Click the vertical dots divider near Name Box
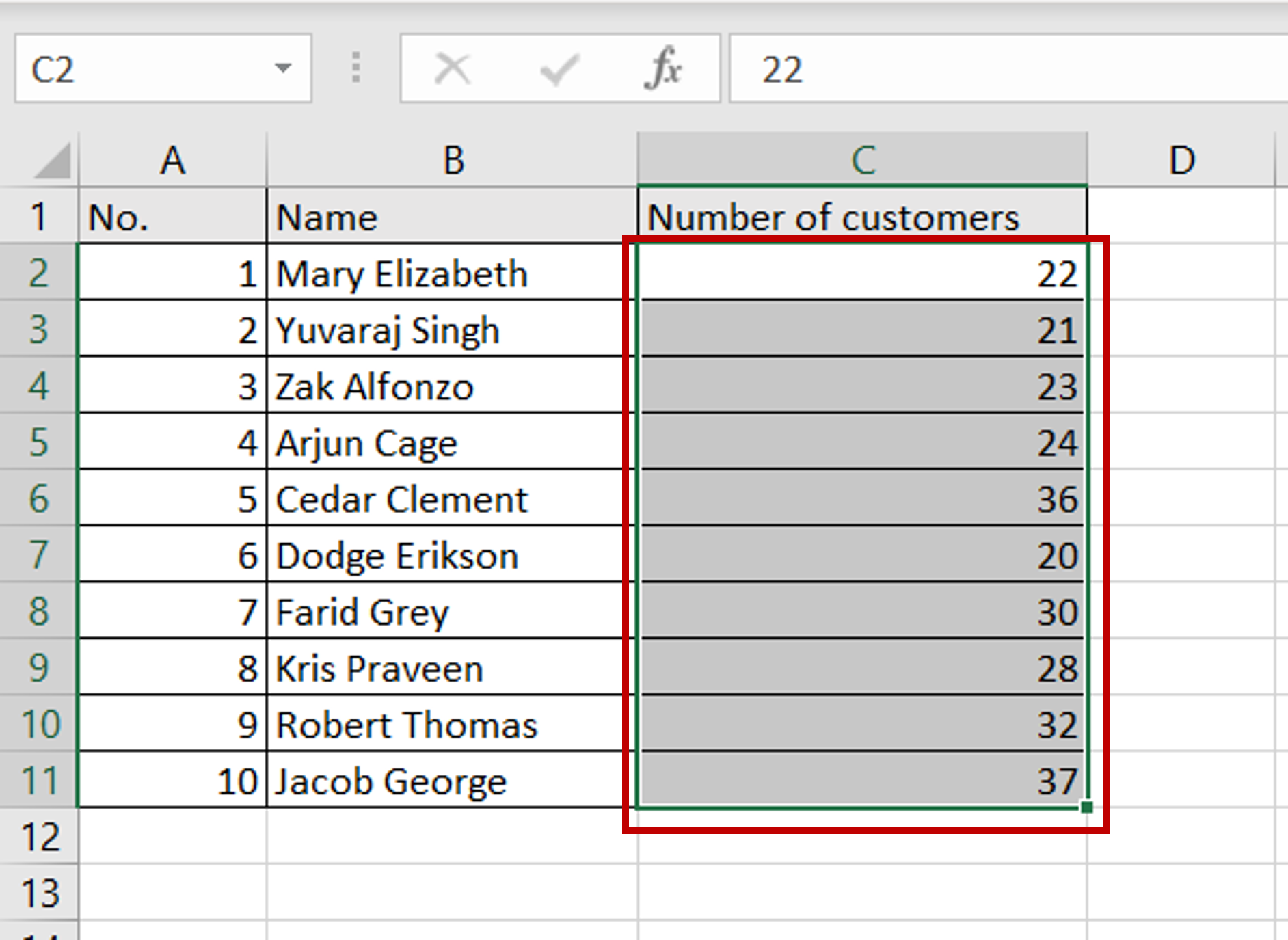1288x940 pixels. 355,68
